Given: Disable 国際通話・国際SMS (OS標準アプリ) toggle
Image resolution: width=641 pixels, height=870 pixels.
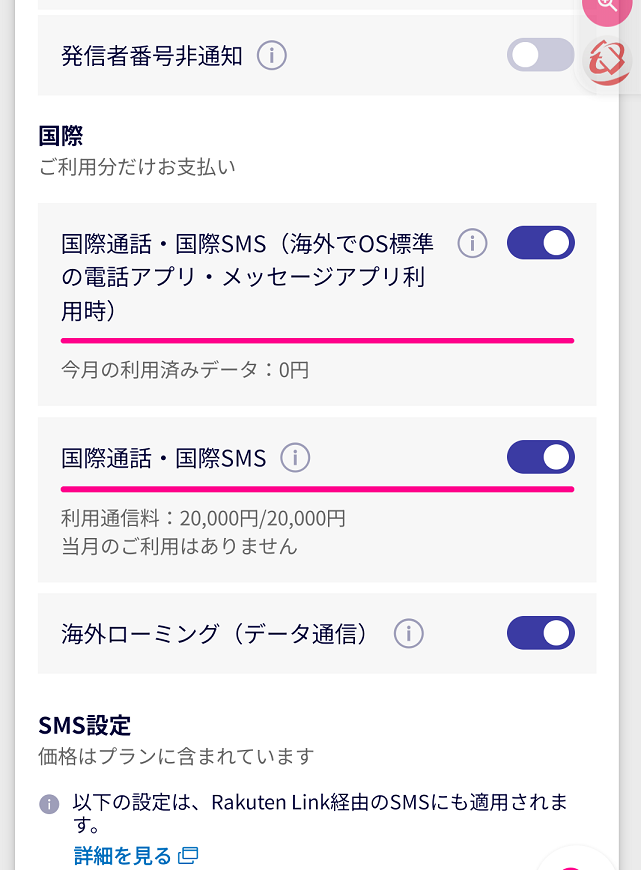Looking at the screenshot, I should (x=540, y=243).
